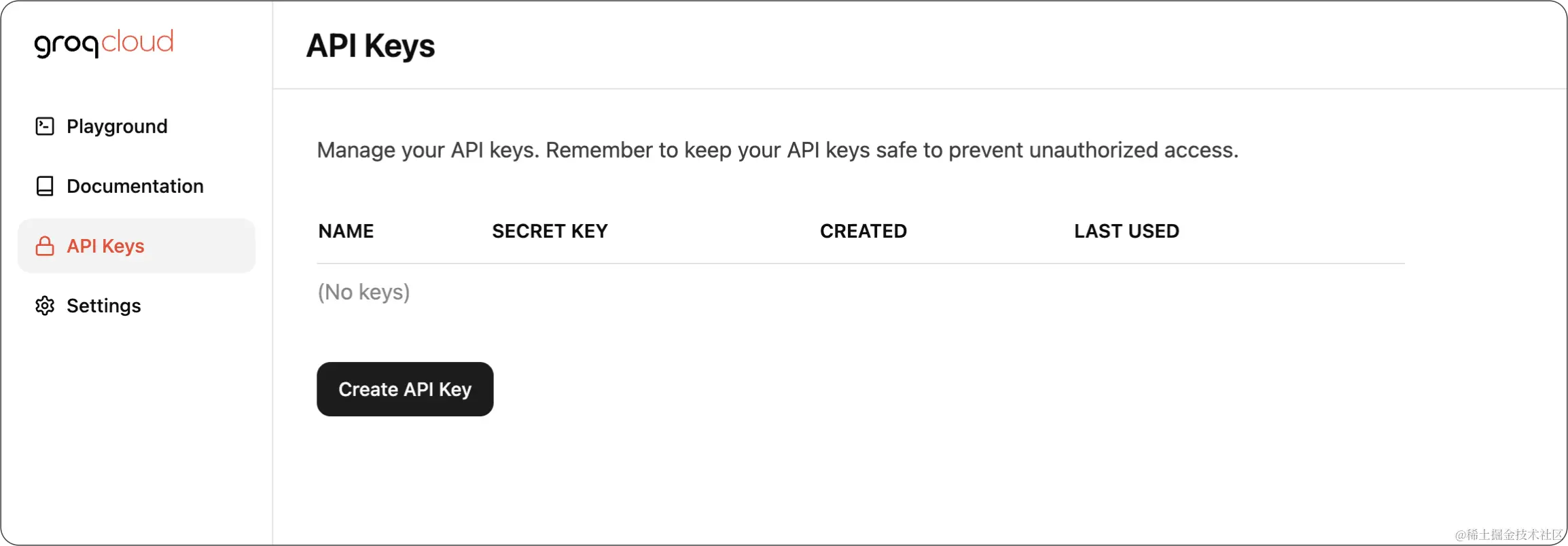The height and width of the screenshot is (546, 1568).
Task: Navigate to Playground in the sidebar
Action: [116, 126]
